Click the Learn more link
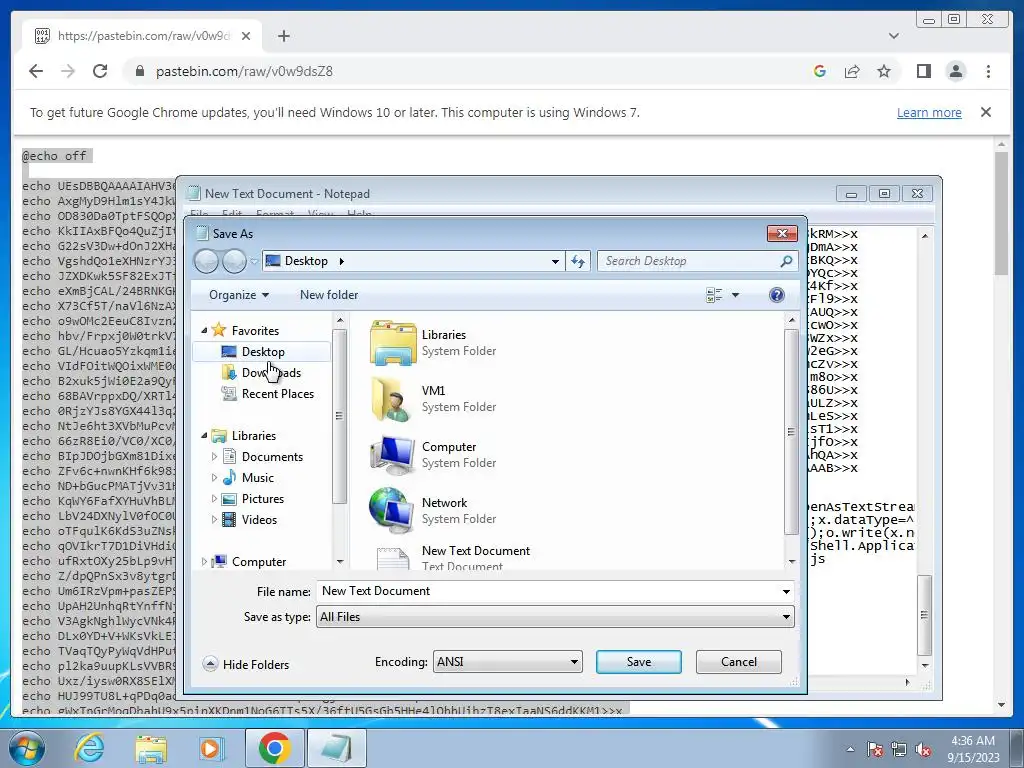 point(929,112)
